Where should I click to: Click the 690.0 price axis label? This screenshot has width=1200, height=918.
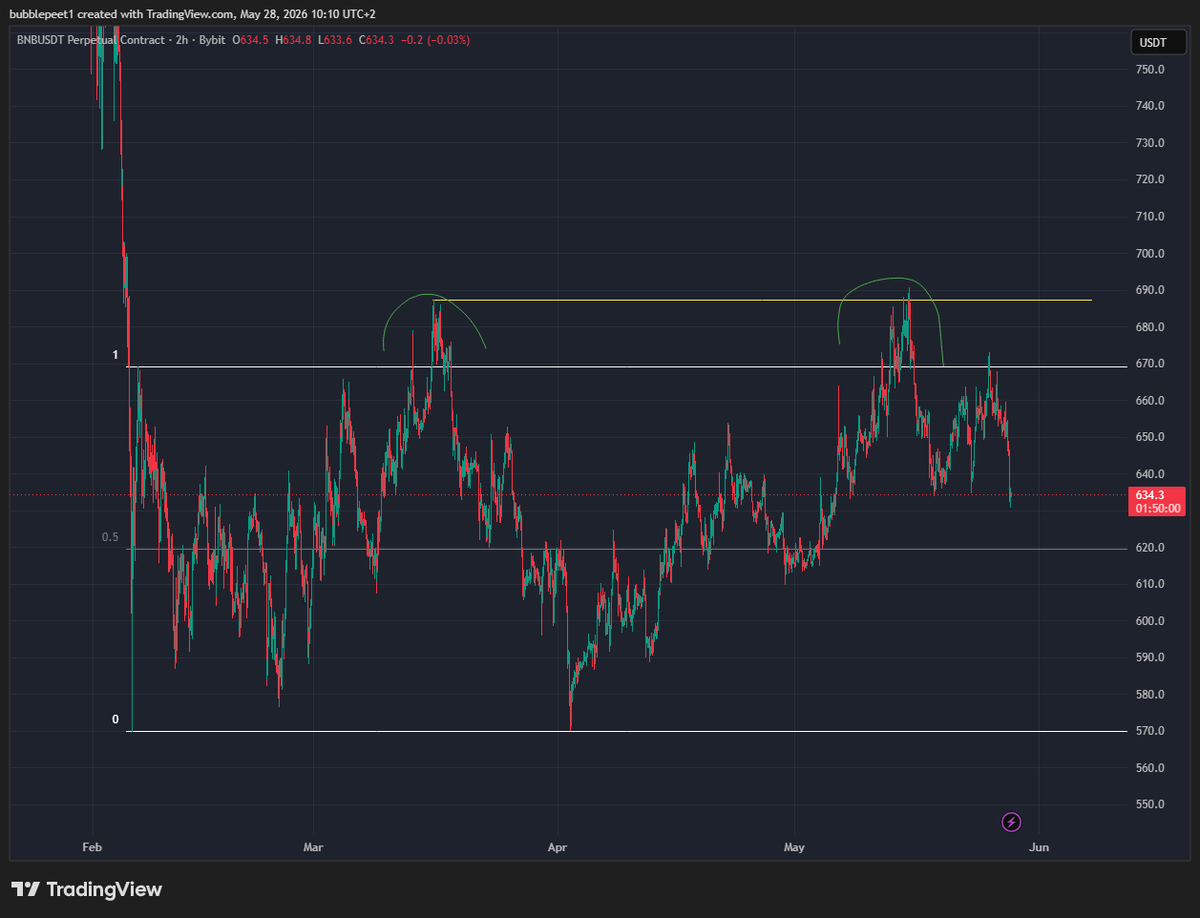[x=1150, y=290]
